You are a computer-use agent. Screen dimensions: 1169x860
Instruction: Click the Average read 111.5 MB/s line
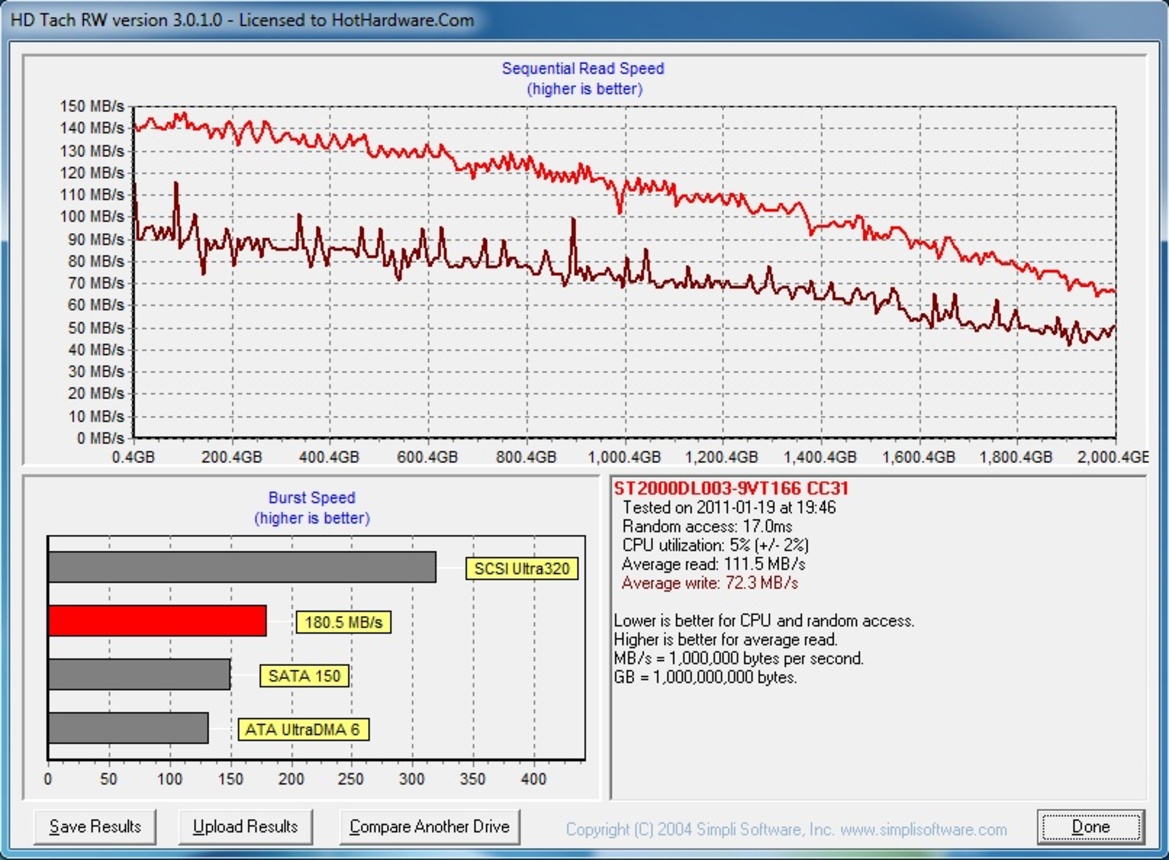(713, 564)
